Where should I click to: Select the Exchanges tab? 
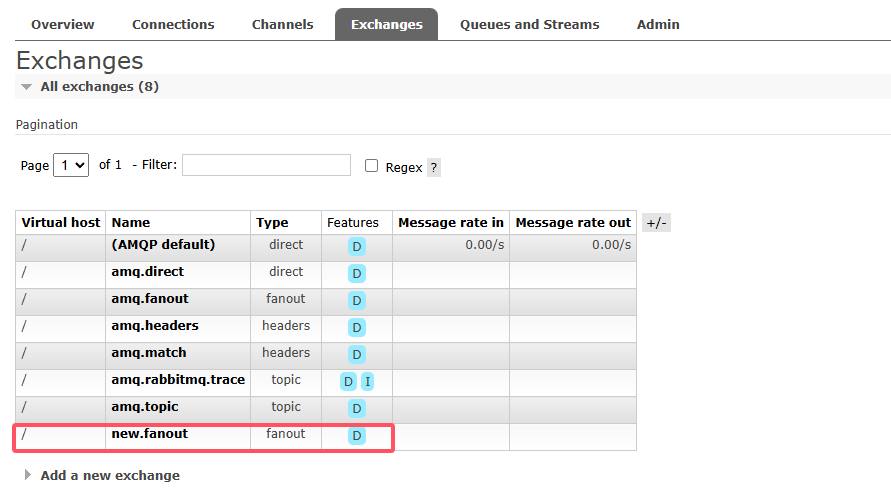(x=386, y=24)
